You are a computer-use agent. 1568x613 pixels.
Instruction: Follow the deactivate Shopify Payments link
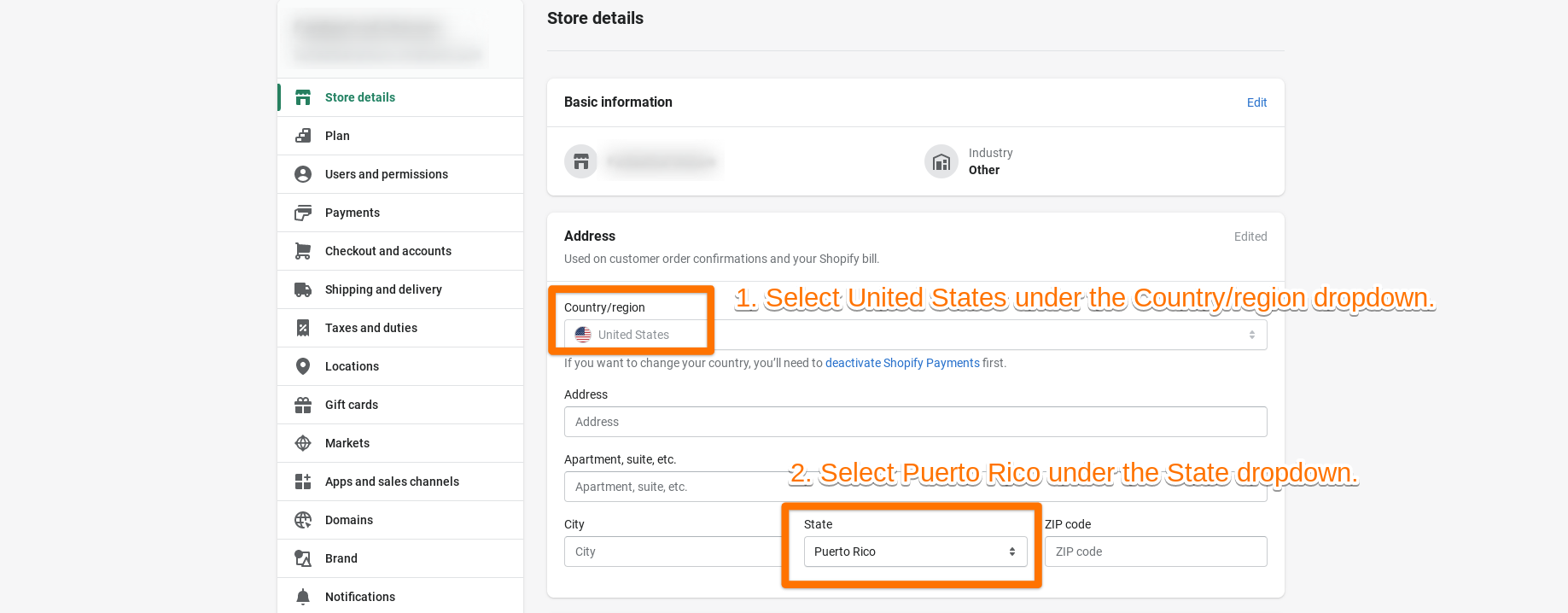902,363
